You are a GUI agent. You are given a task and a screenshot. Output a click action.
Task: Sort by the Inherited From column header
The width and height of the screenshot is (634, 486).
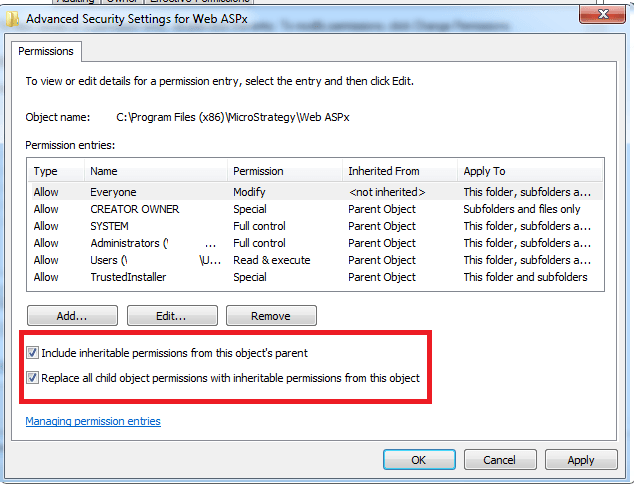384,171
